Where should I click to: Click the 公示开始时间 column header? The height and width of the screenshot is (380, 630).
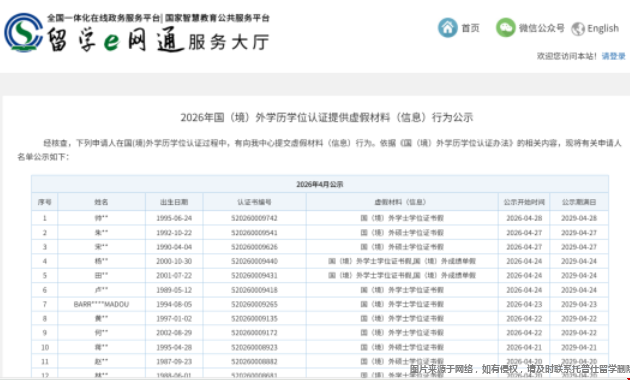tap(524, 202)
